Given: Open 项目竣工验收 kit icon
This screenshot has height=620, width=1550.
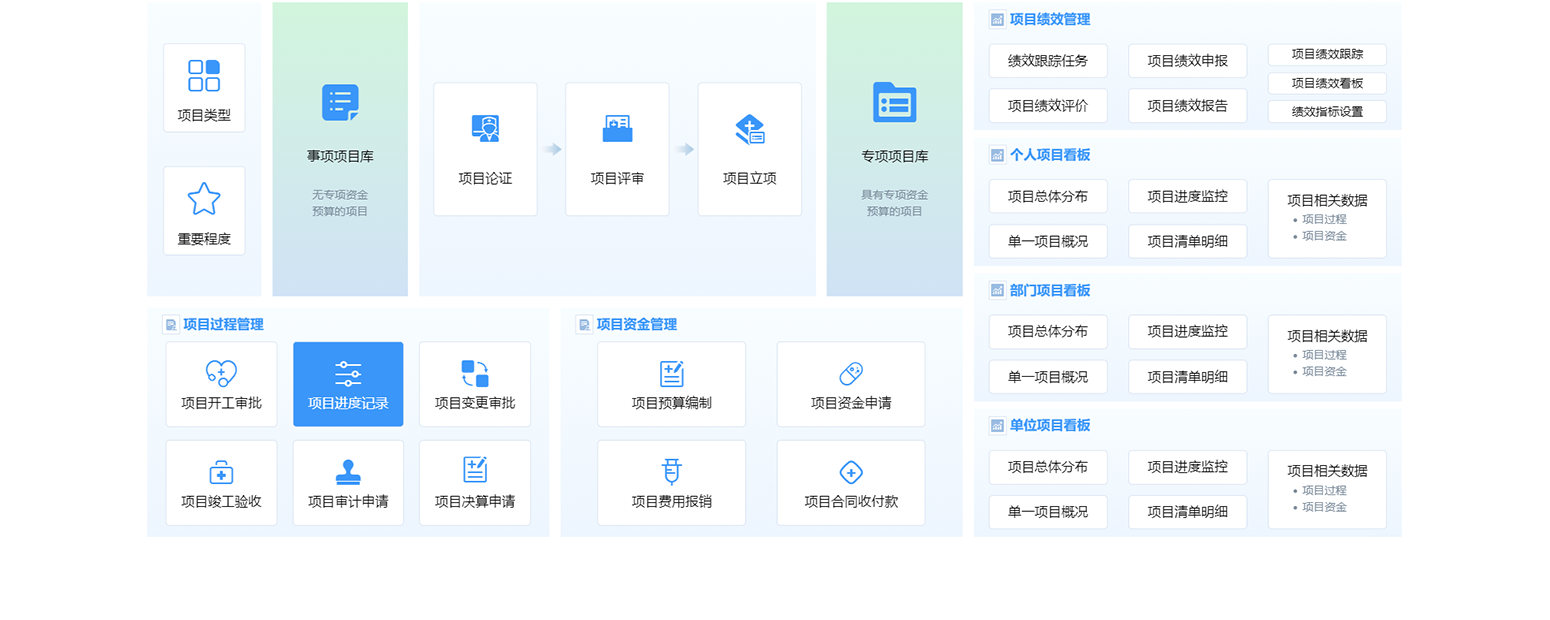Looking at the screenshot, I should coord(221,471).
